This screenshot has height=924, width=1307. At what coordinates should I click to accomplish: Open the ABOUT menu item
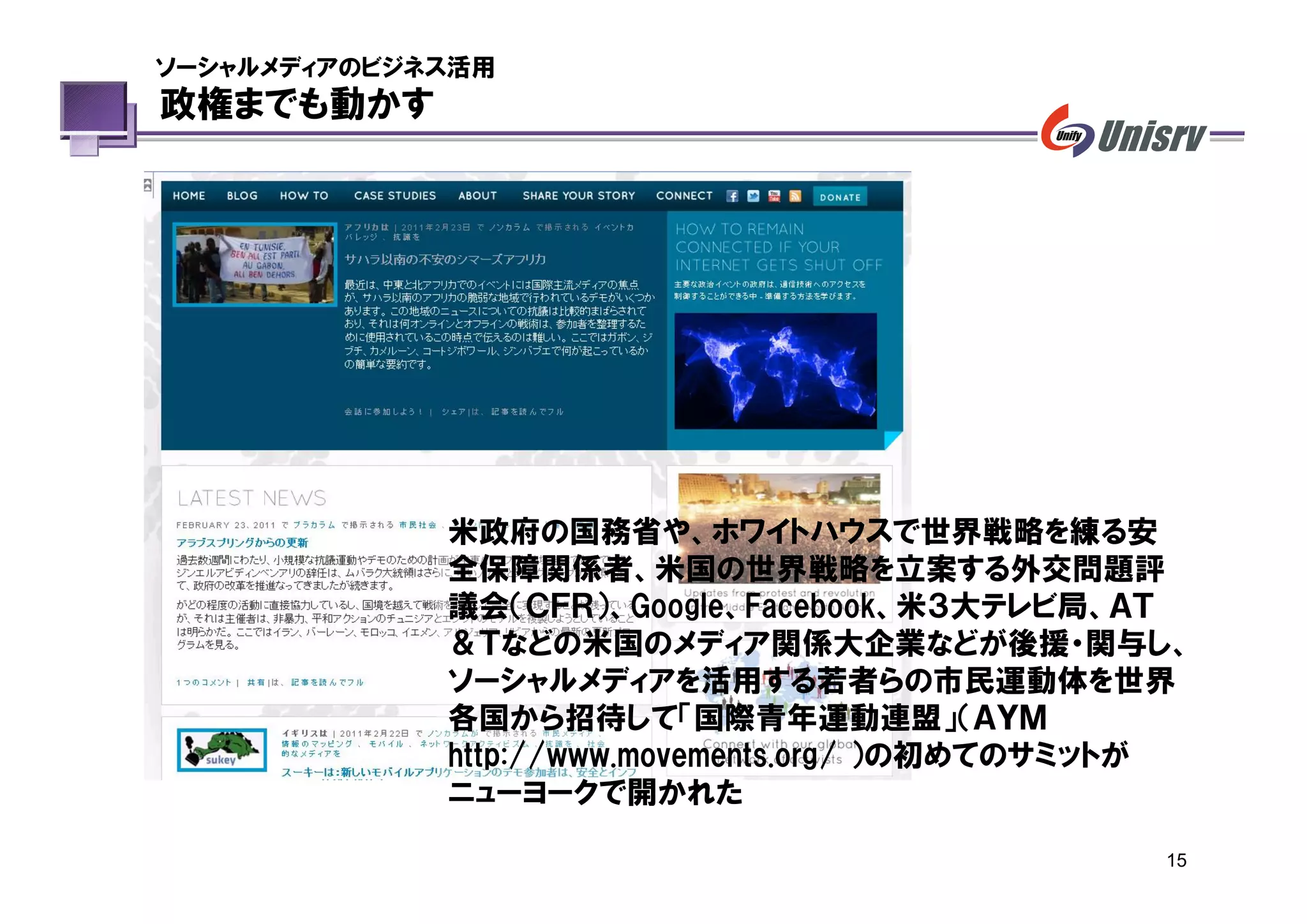(x=477, y=196)
